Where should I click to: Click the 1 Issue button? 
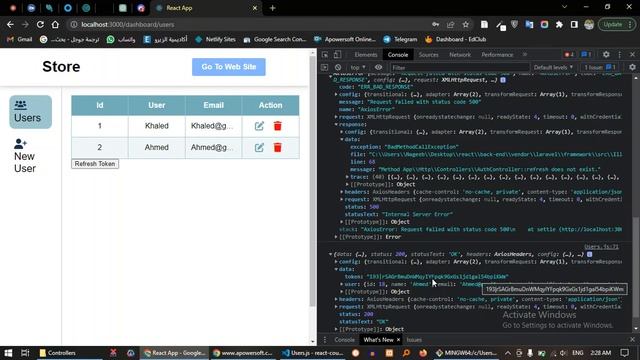(600, 67)
